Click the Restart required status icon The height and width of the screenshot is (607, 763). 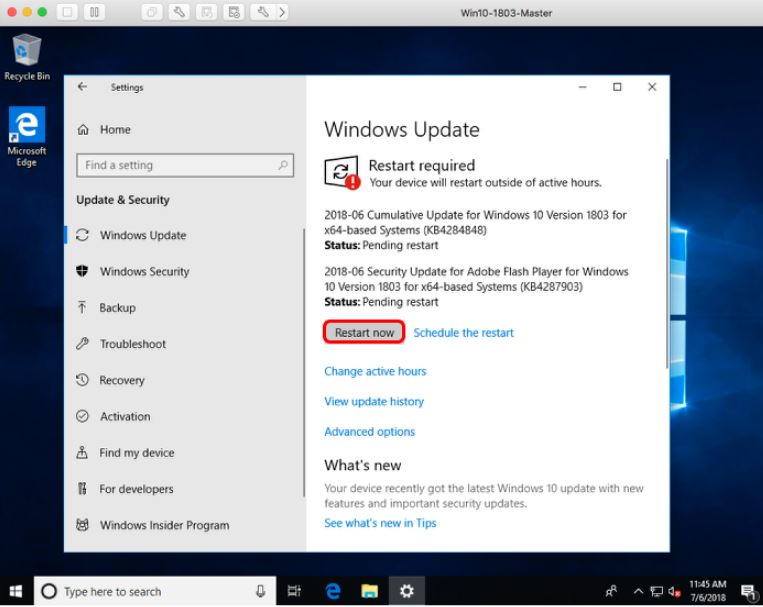click(x=342, y=172)
